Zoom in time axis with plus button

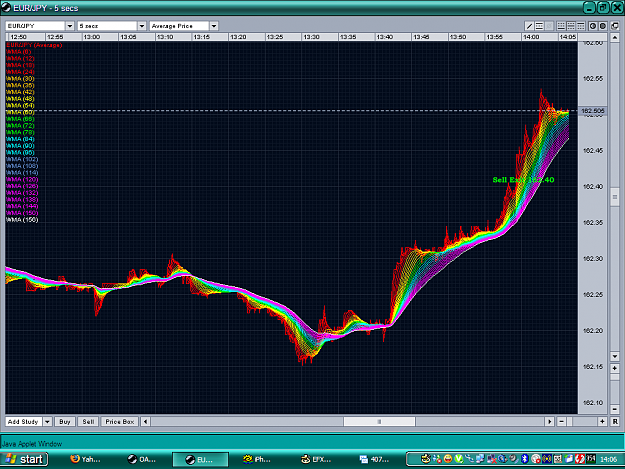click(602, 422)
